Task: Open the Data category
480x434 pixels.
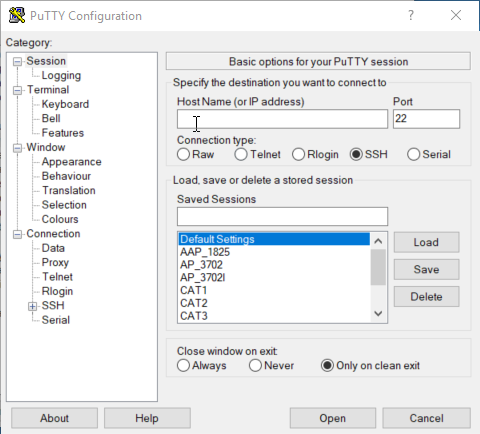Action: 53,248
